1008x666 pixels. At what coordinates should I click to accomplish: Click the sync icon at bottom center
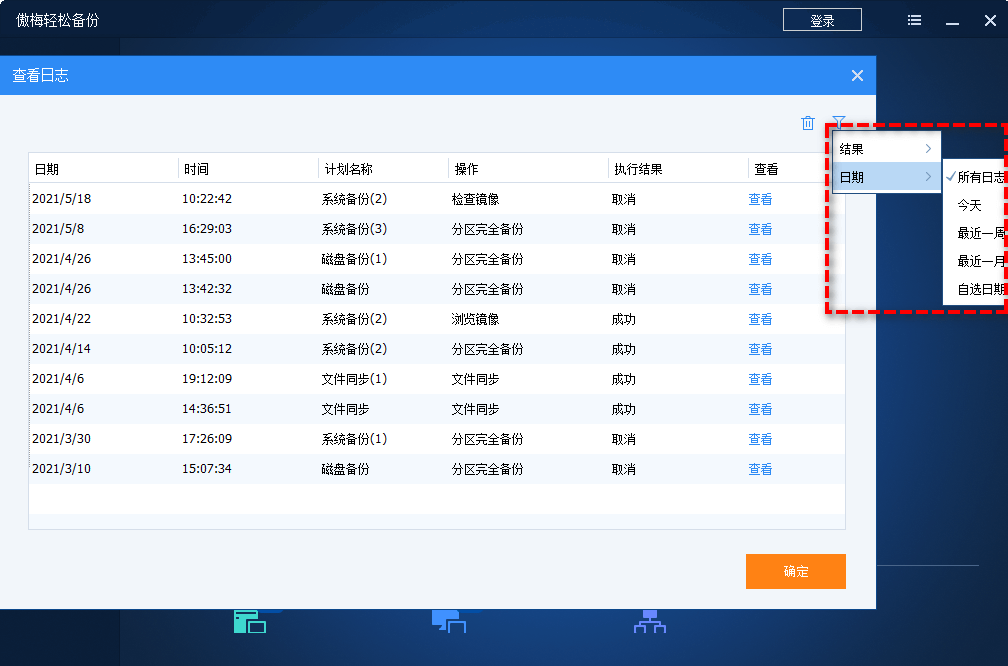[x=449, y=622]
